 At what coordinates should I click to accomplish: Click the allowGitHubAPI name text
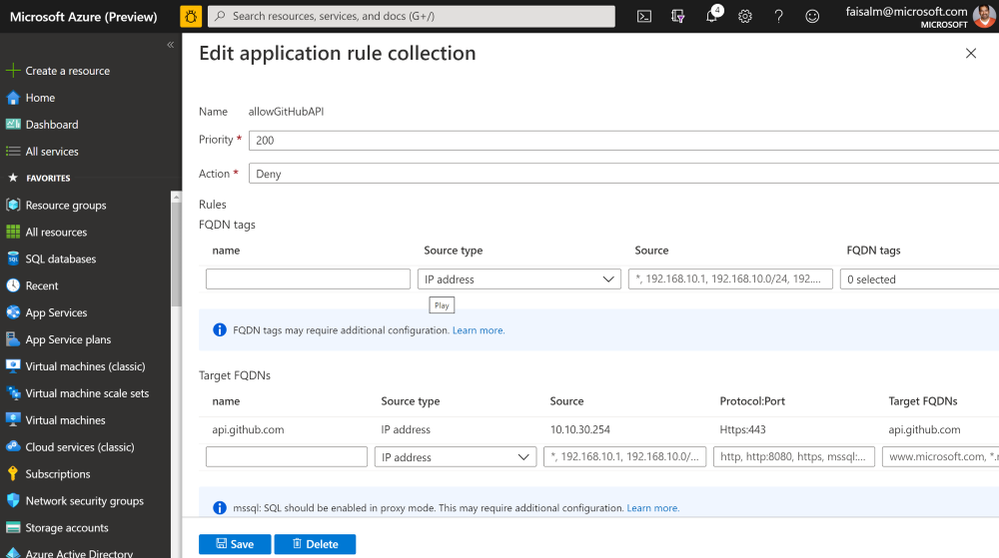286,111
